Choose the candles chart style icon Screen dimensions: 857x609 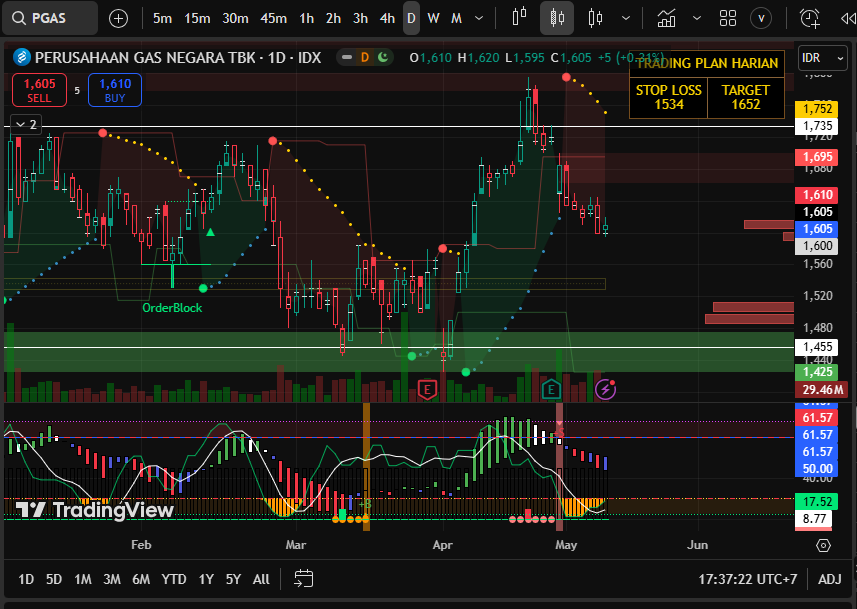pos(557,18)
